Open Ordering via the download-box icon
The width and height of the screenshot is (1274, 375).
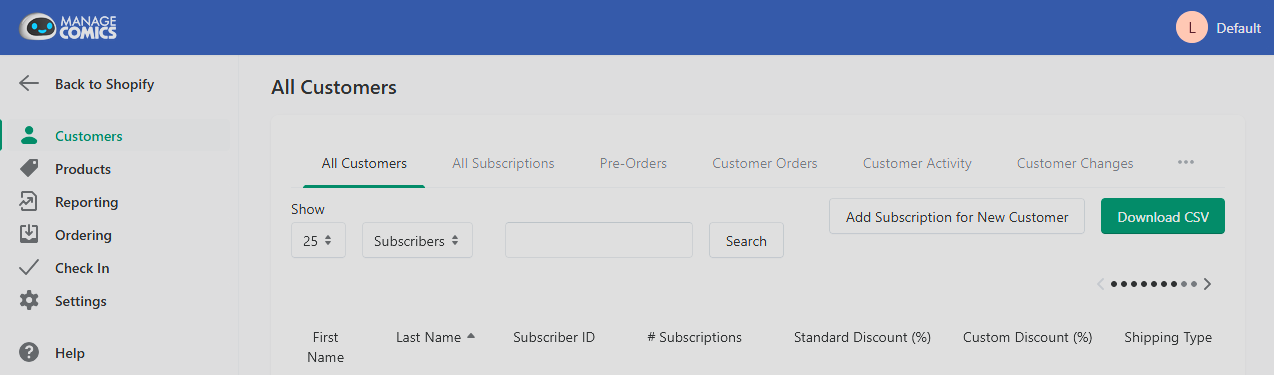(x=29, y=235)
